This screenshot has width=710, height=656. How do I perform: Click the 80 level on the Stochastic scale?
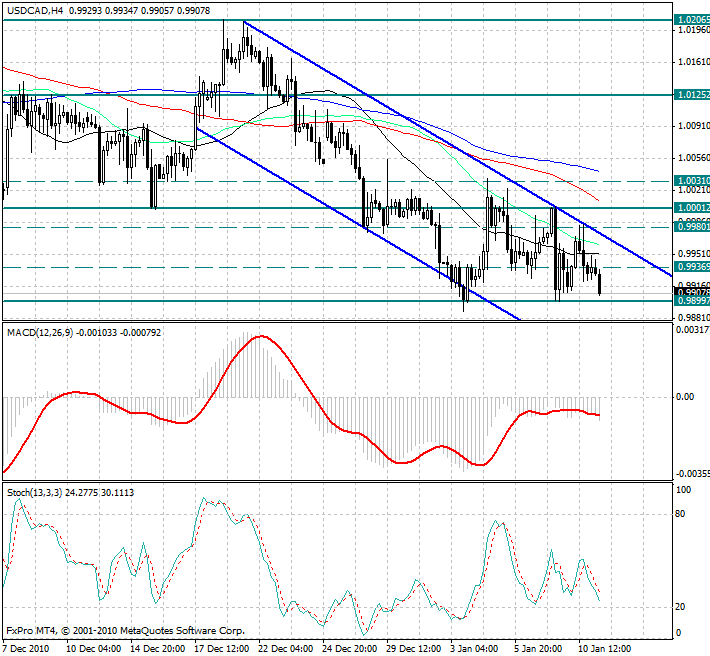[680, 514]
